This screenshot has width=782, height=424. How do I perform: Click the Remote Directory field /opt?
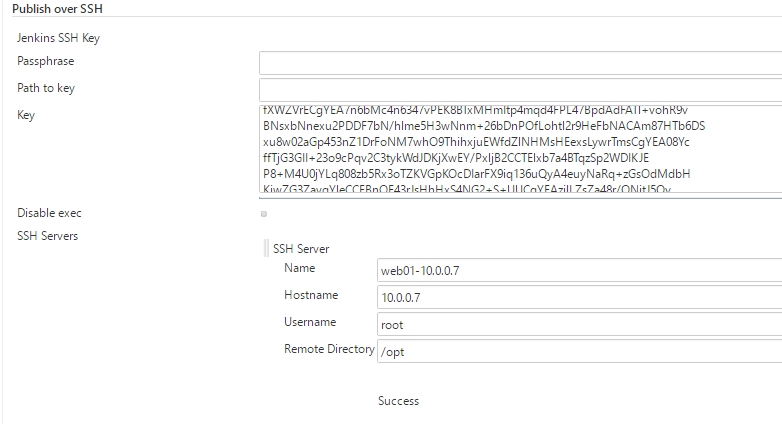pos(580,351)
